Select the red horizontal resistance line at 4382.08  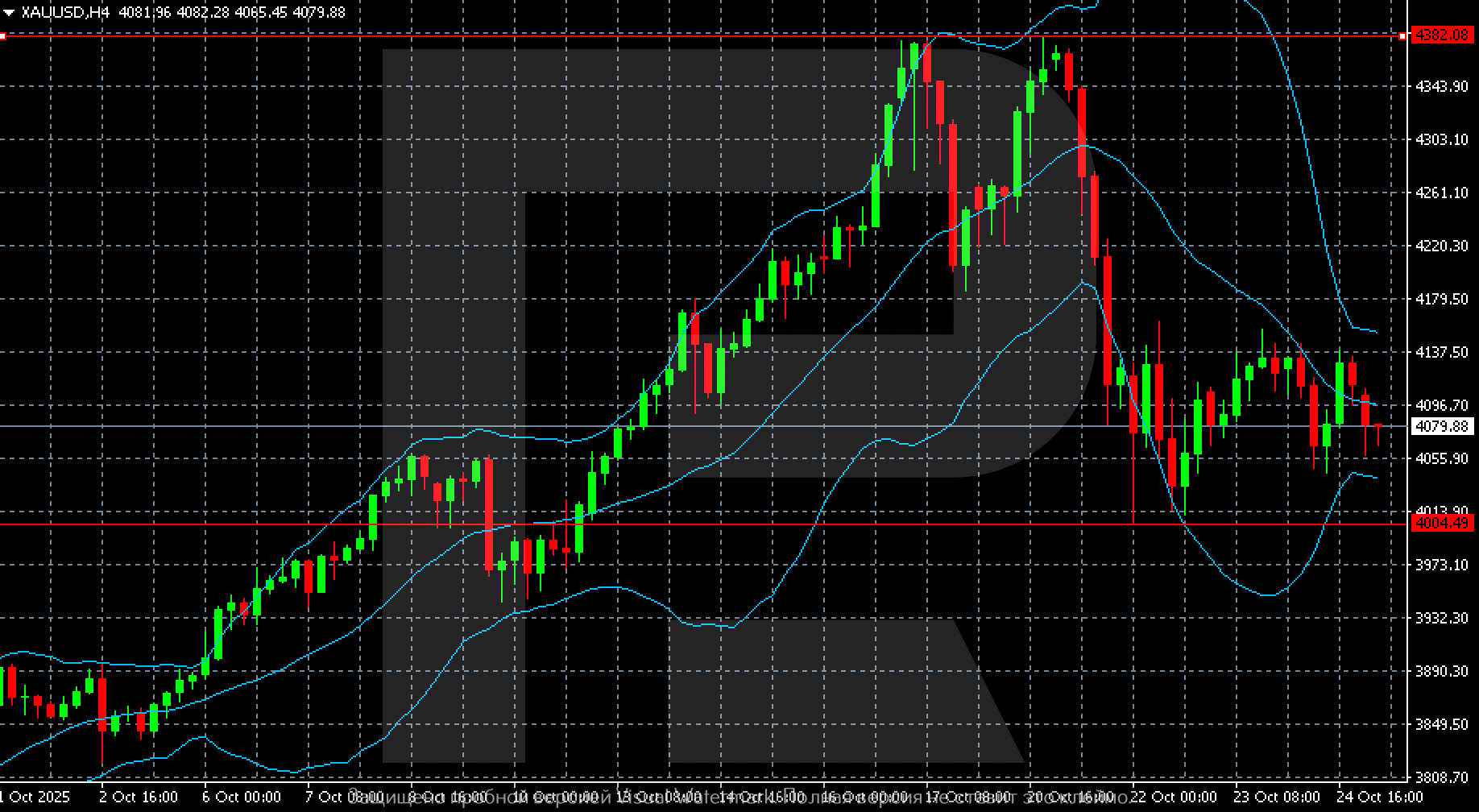click(725, 35)
